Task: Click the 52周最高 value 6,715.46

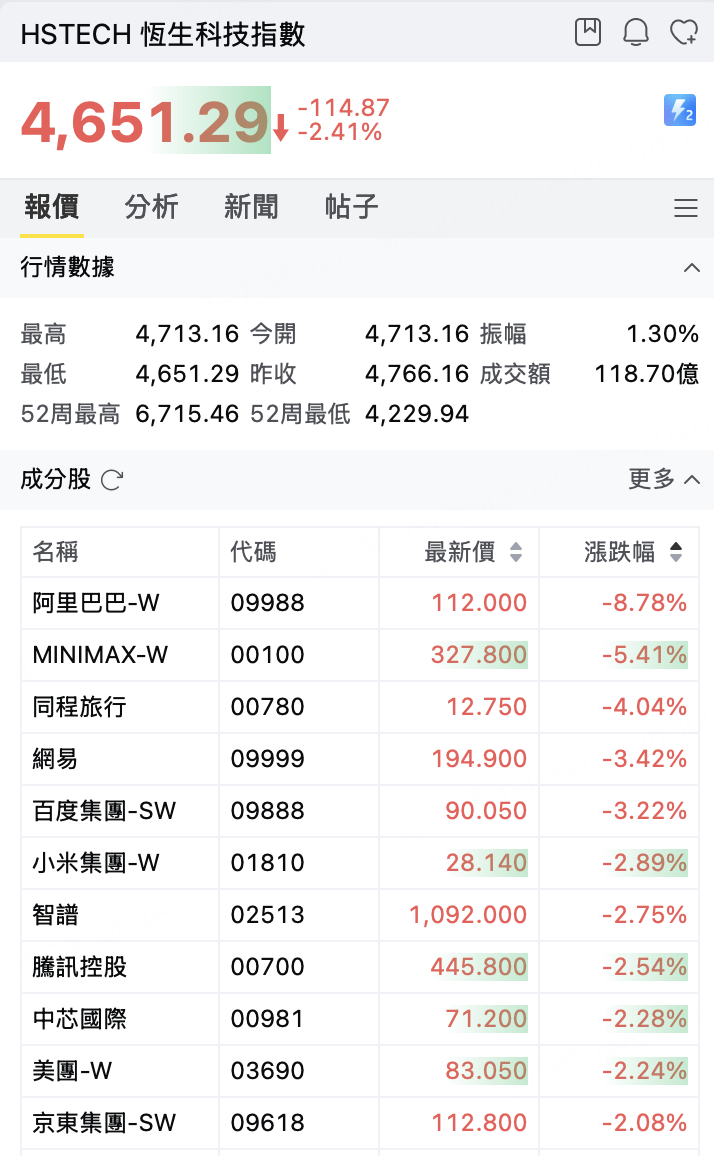Action: (x=187, y=414)
